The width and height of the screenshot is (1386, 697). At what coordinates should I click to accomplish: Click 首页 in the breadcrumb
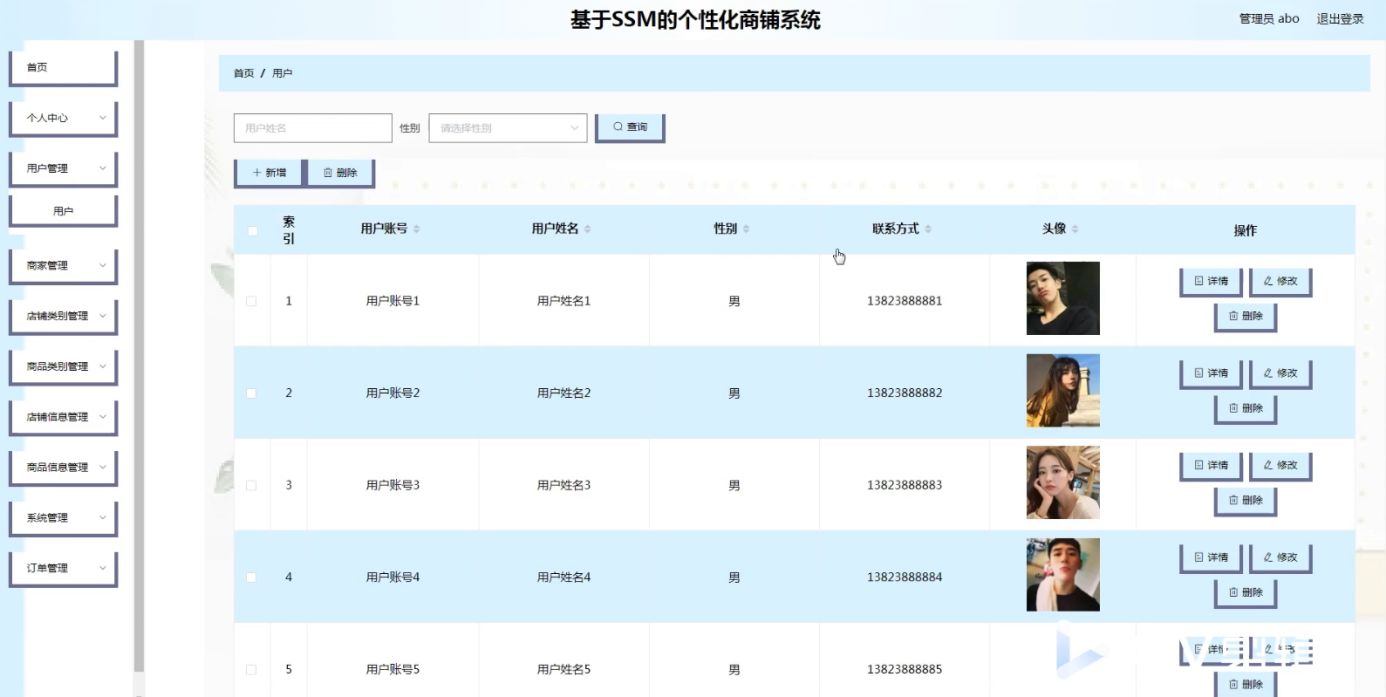[x=244, y=73]
